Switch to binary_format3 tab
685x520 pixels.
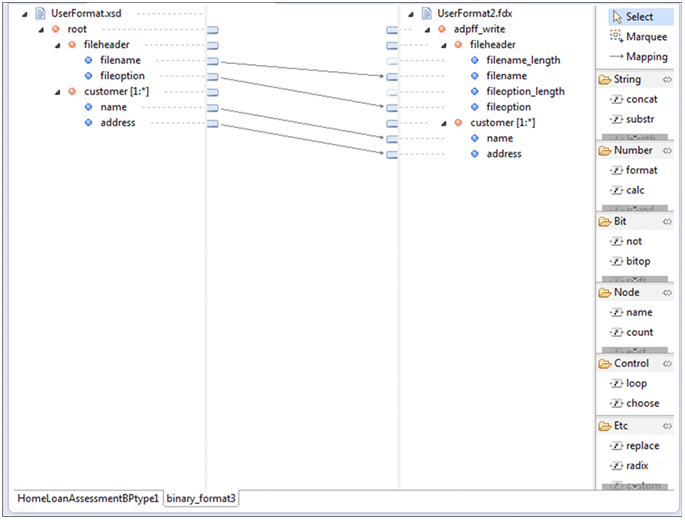pyautogui.click(x=201, y=498)
